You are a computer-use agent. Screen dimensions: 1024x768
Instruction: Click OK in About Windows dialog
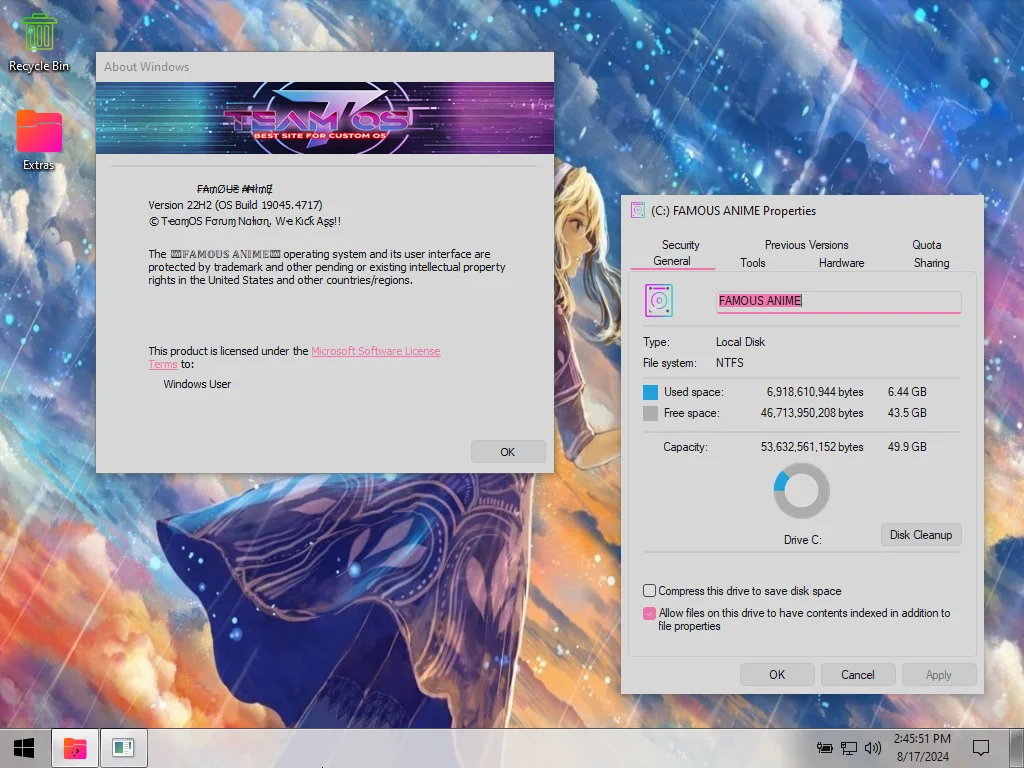click(x=507, y=452)
